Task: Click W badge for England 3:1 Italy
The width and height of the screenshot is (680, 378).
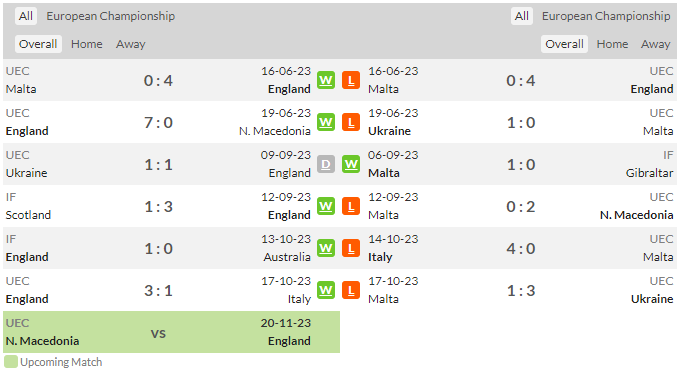Action: [326, 290]
